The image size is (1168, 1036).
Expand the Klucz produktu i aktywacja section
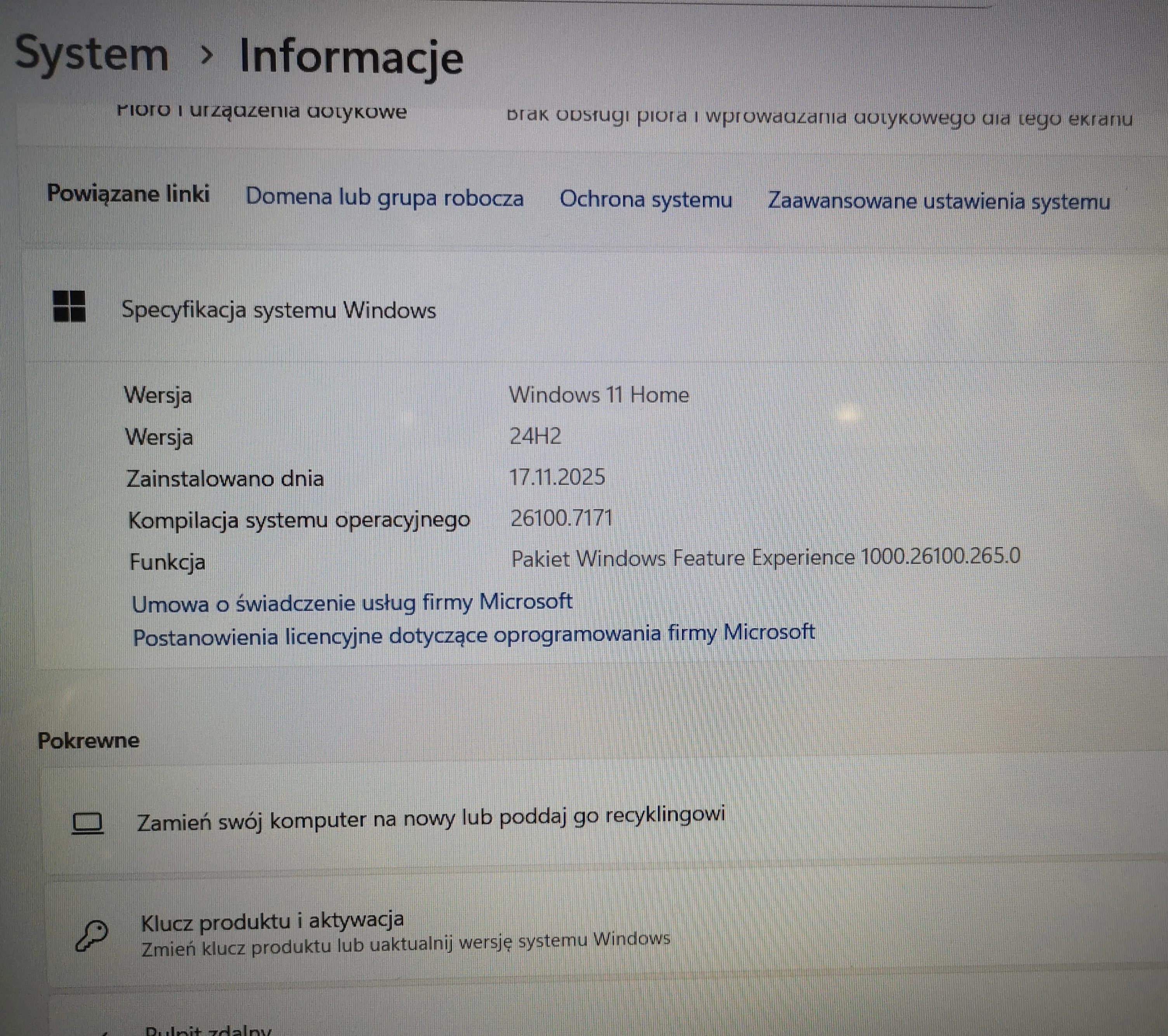(273, 921)
